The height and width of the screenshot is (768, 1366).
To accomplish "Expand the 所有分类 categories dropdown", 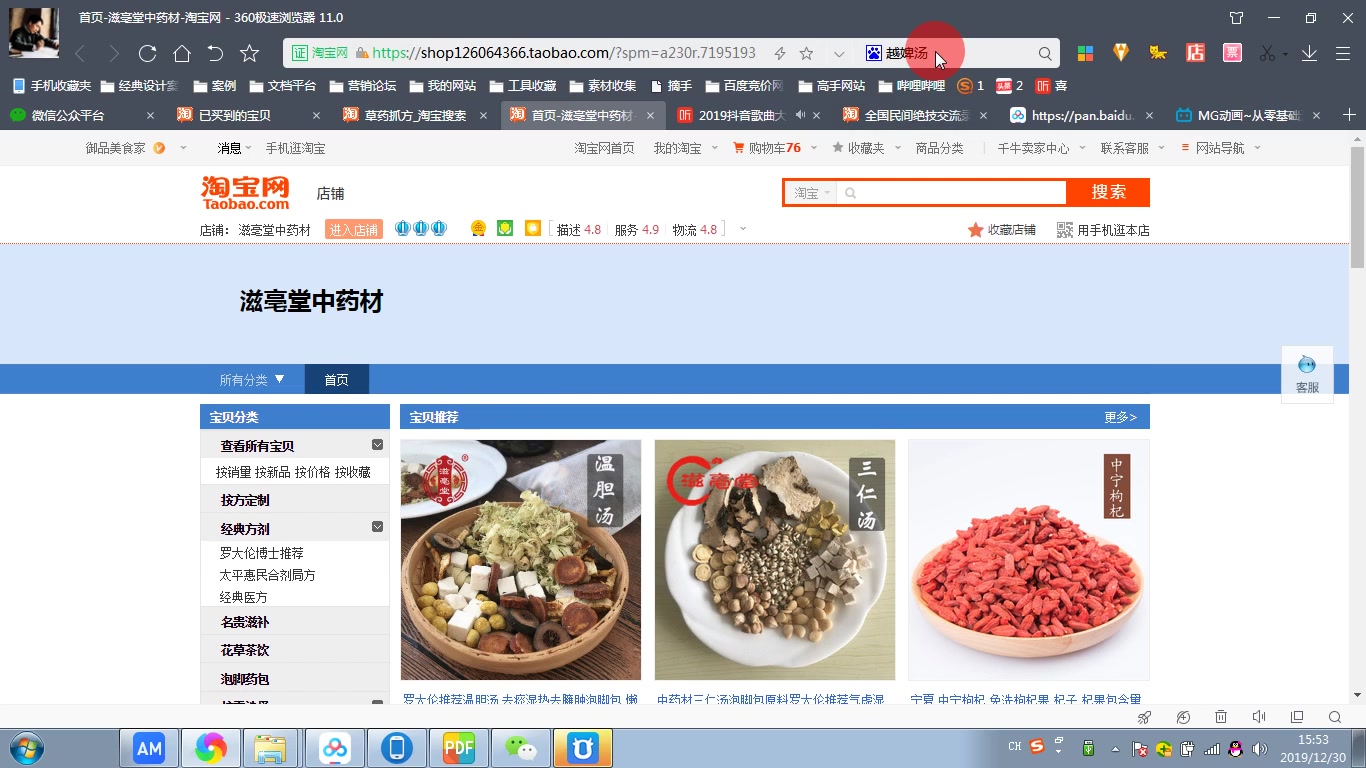I will coord(251,380).
